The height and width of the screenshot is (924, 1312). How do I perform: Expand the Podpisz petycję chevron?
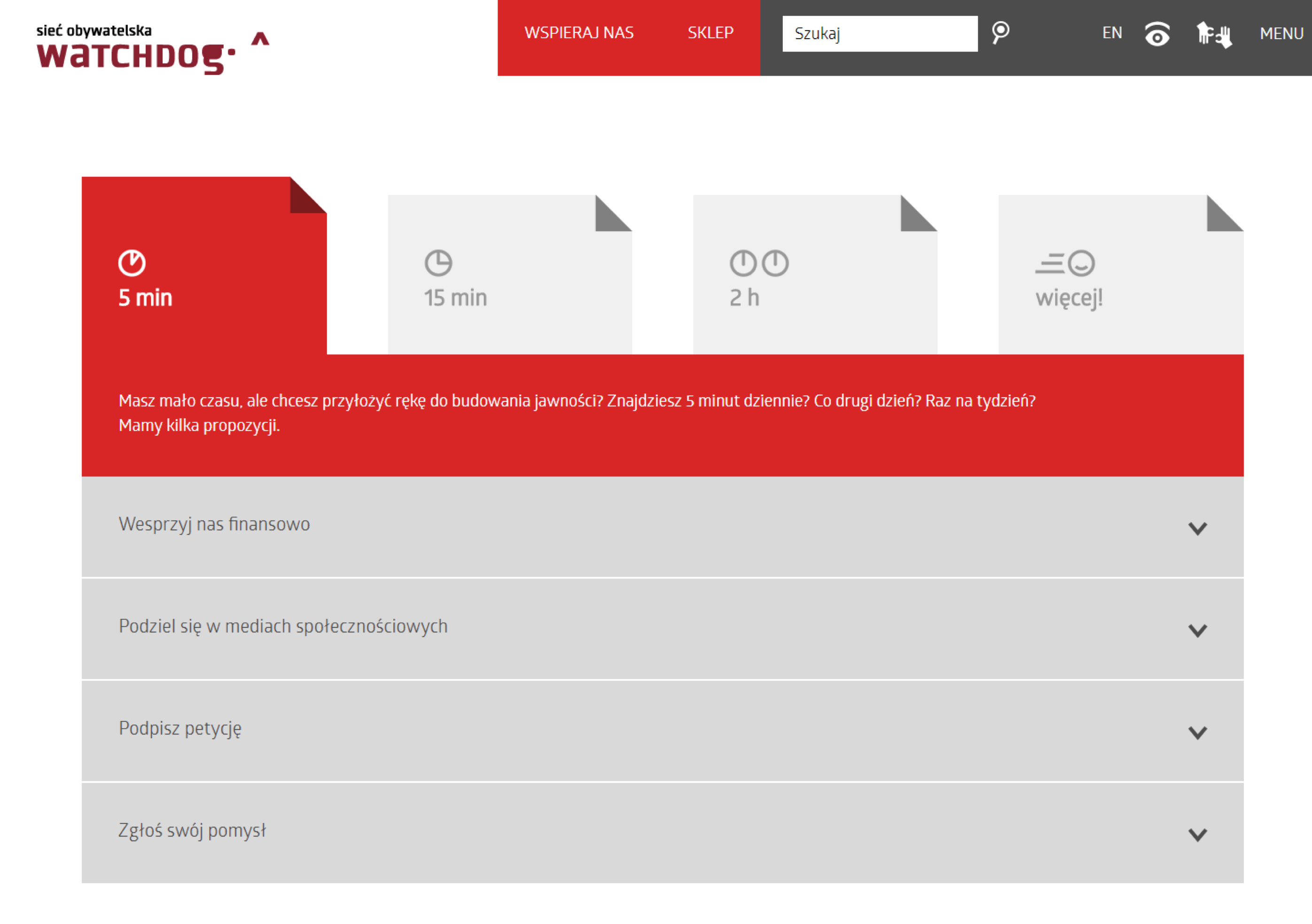[1197, 732]
